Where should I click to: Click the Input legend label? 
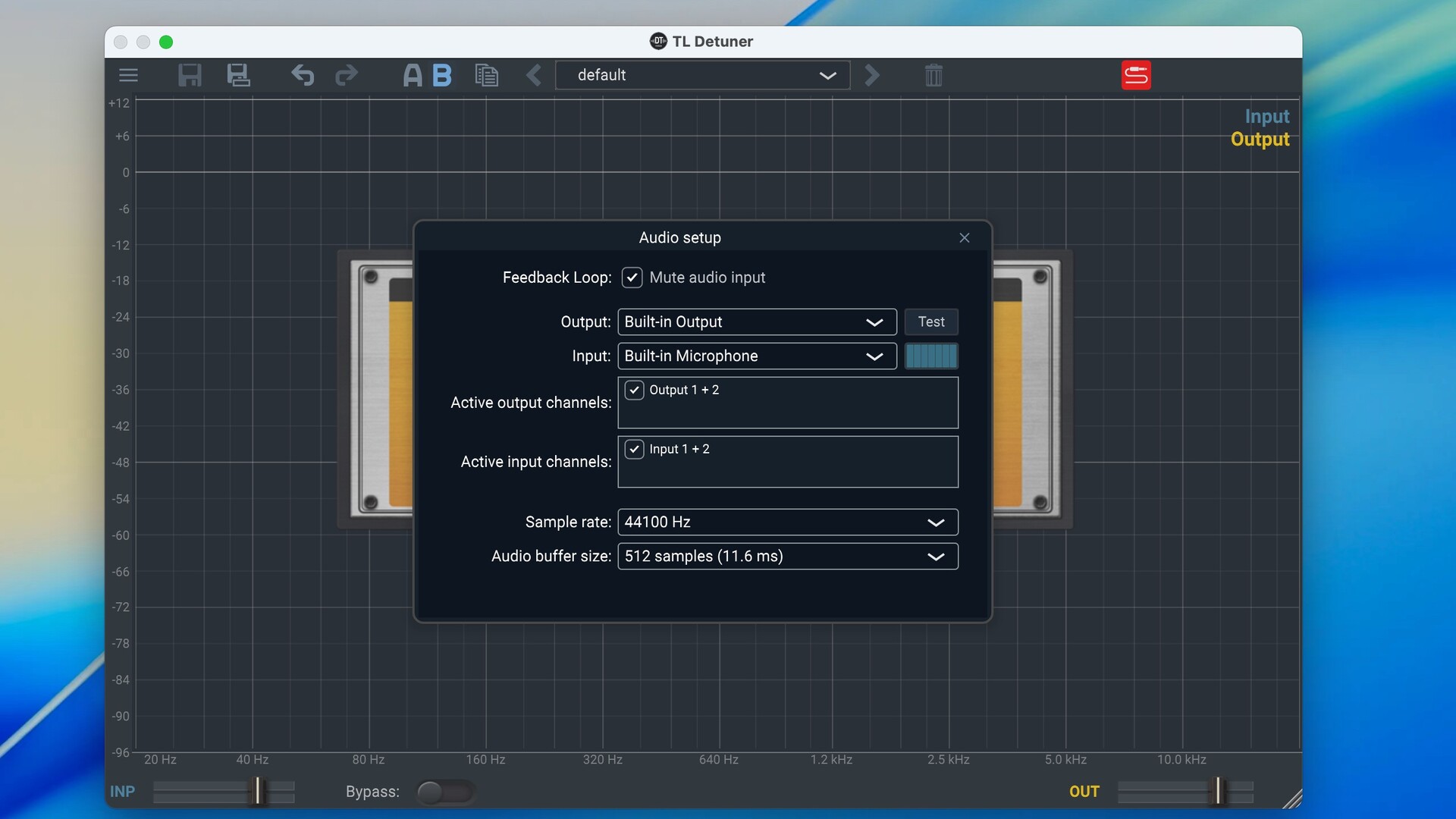pyautogui.click(x=1266, y=116)
